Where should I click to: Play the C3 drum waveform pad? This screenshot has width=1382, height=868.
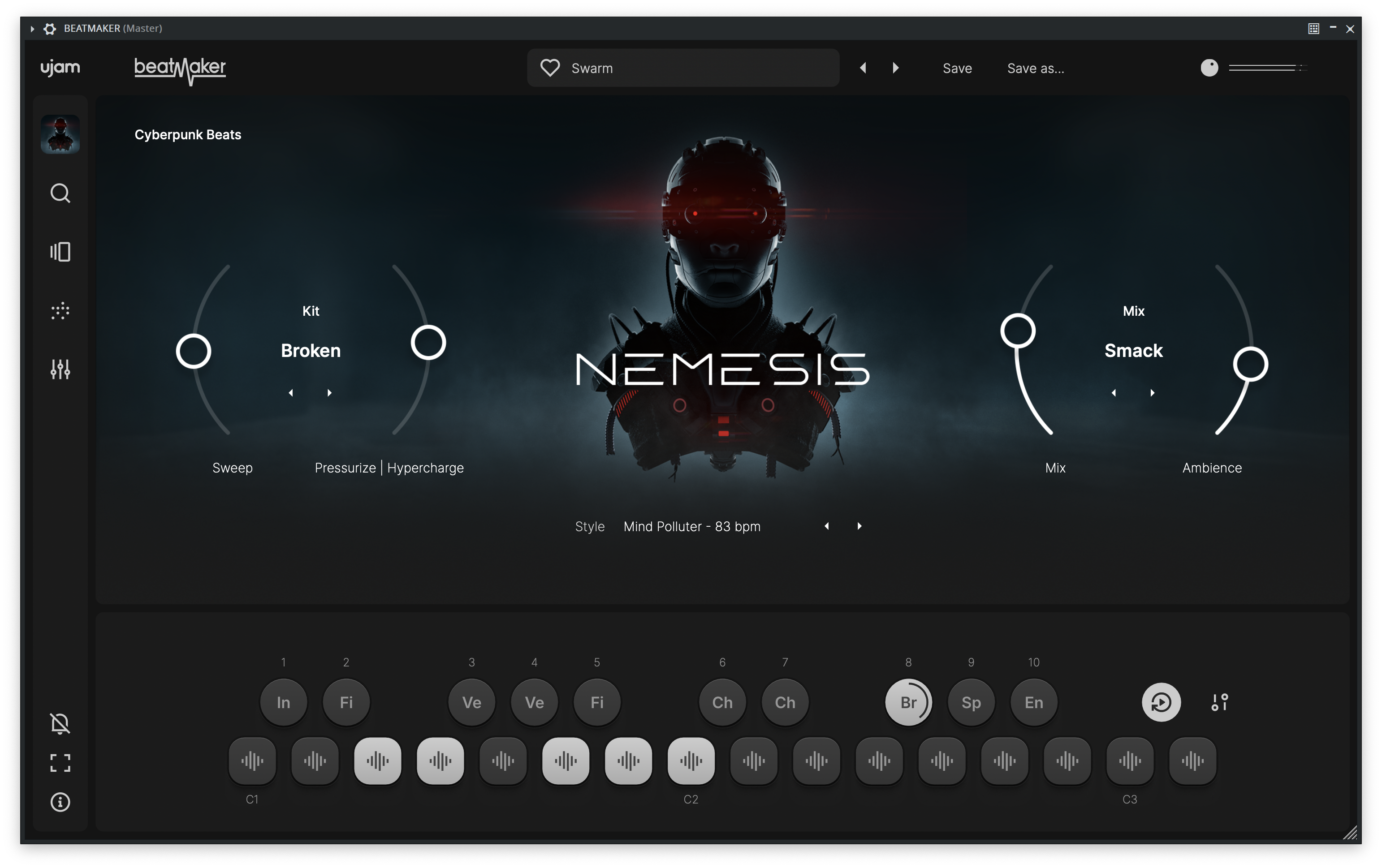pyautogui.click(x=1130, y=761)
